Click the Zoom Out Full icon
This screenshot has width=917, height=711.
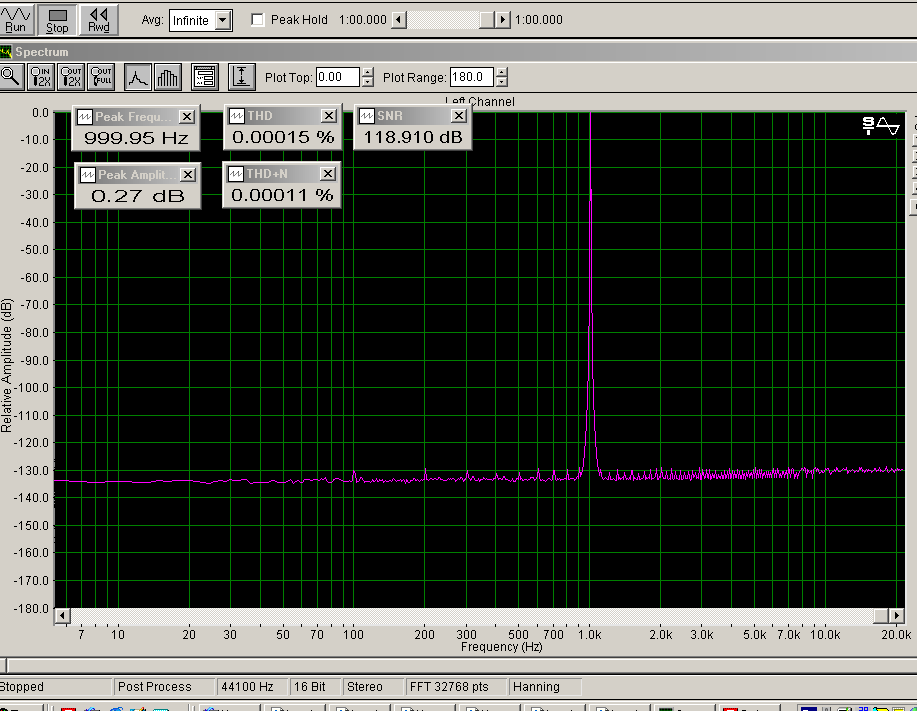[x=101, y=76]
